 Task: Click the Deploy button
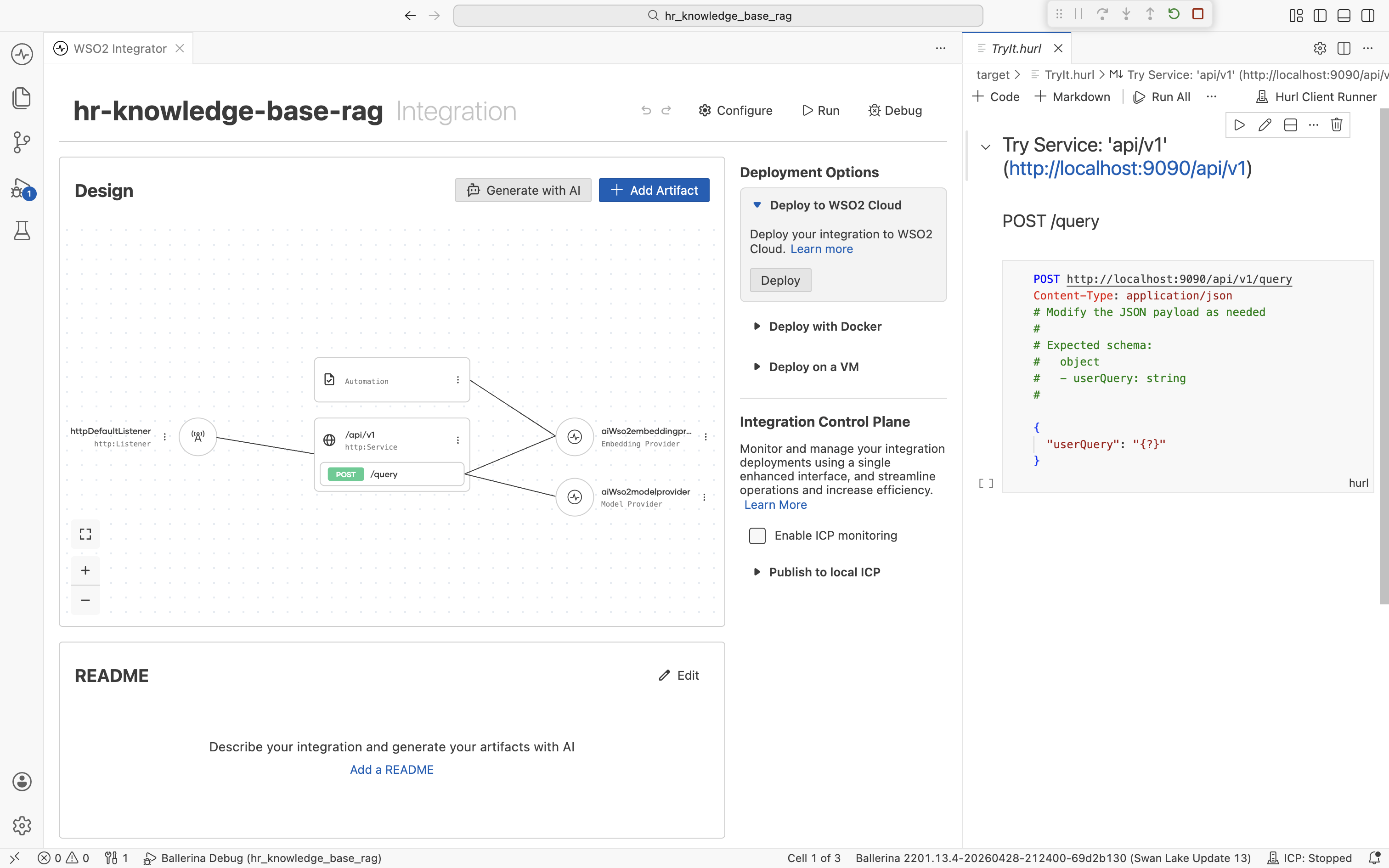pos(780,280)
